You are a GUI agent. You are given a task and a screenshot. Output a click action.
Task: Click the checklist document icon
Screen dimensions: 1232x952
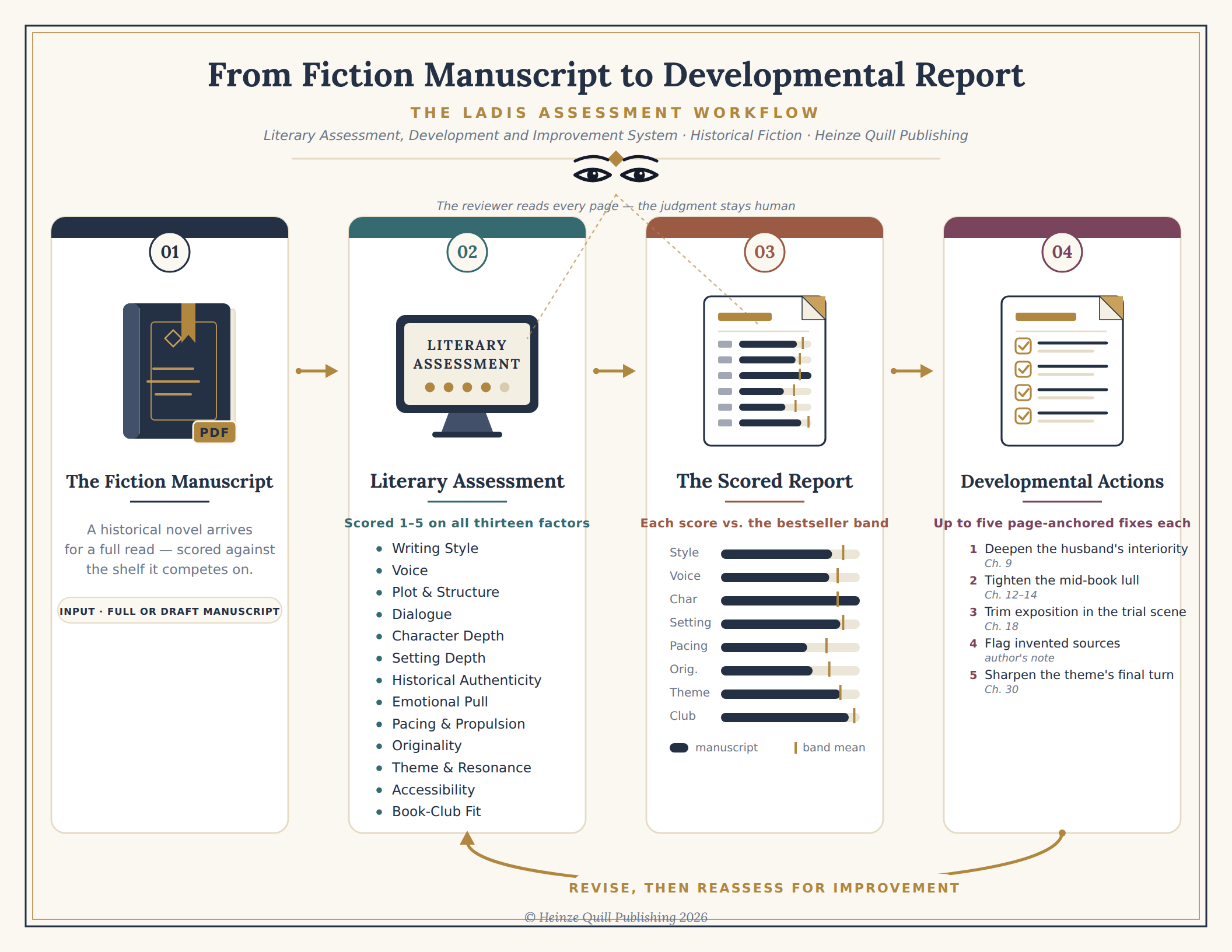point(1062,371)
